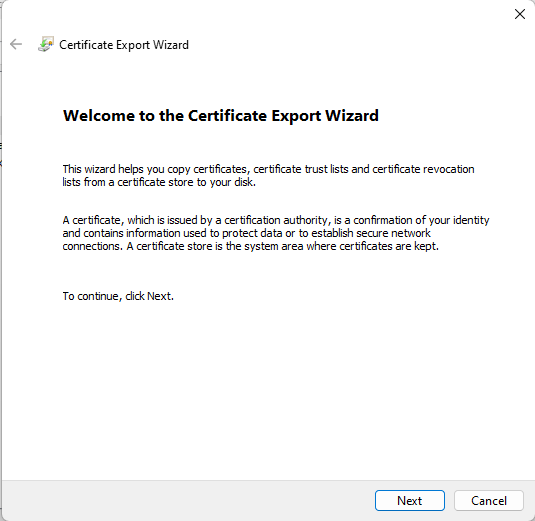Click the line starting 'and contains information used'
535x521 pixels.
coord(246,233)
